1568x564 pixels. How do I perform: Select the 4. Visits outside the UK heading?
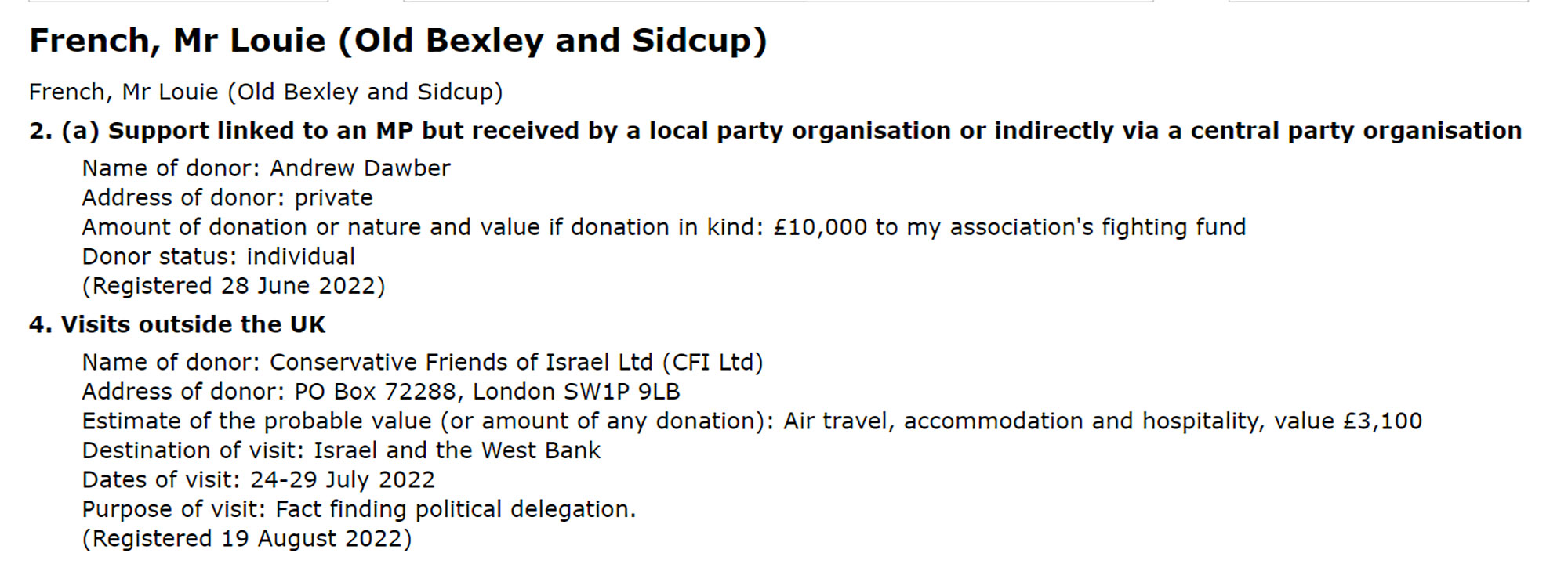coord(177,324)
